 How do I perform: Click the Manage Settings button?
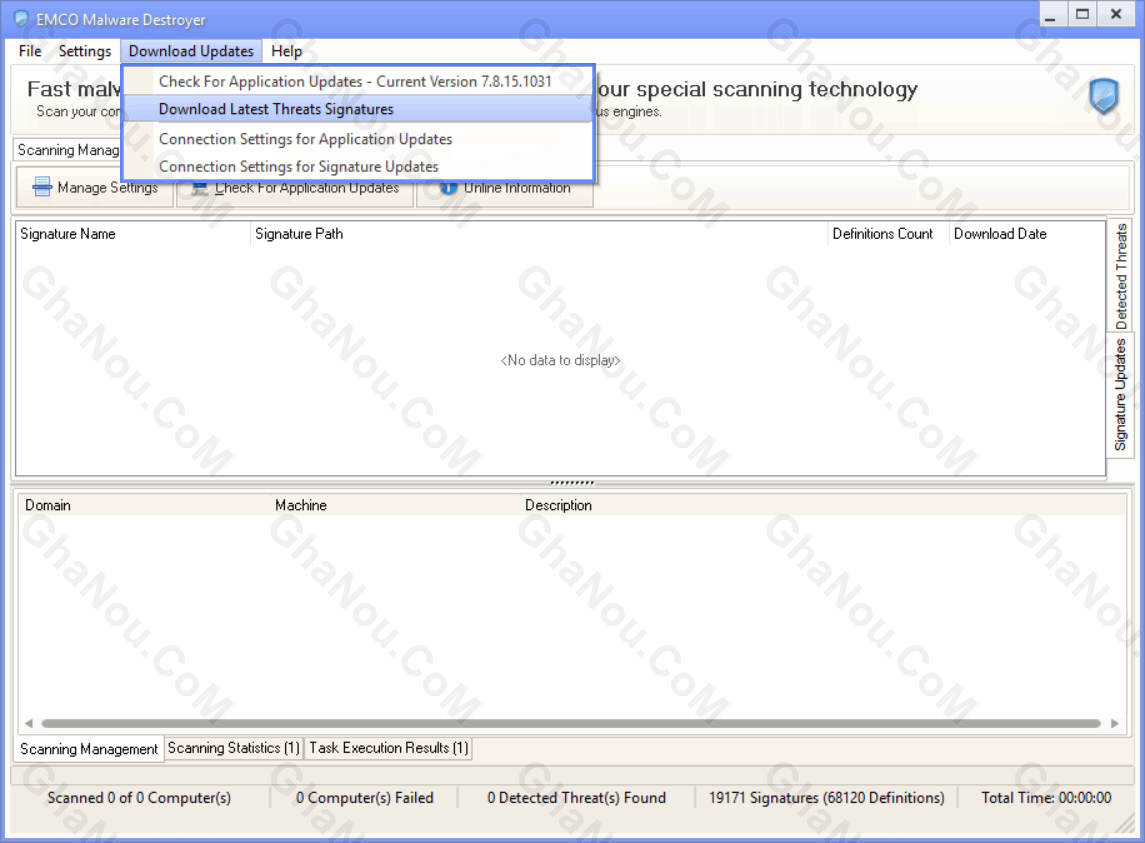click(95, 188)
